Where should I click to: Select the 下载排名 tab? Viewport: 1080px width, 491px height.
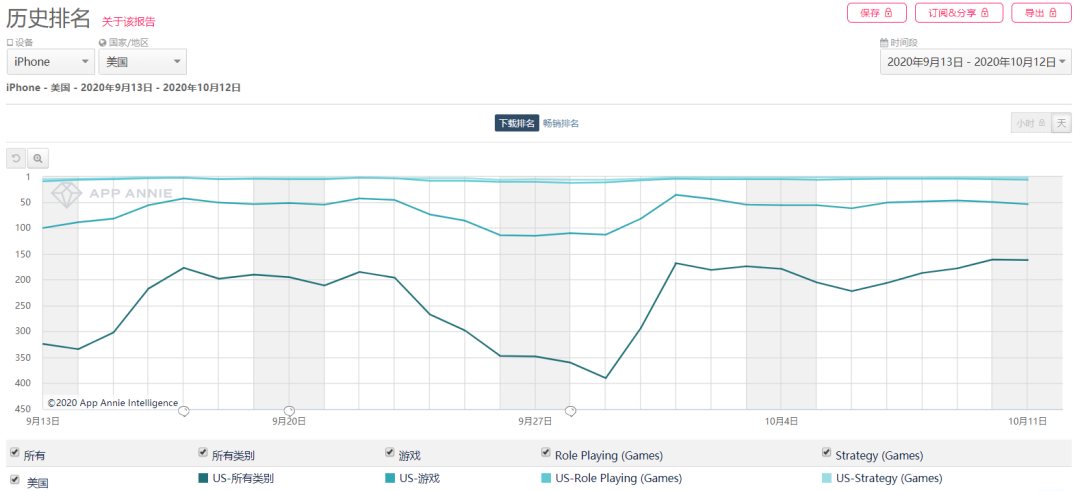pyautogui.click(x=517, y=123)
